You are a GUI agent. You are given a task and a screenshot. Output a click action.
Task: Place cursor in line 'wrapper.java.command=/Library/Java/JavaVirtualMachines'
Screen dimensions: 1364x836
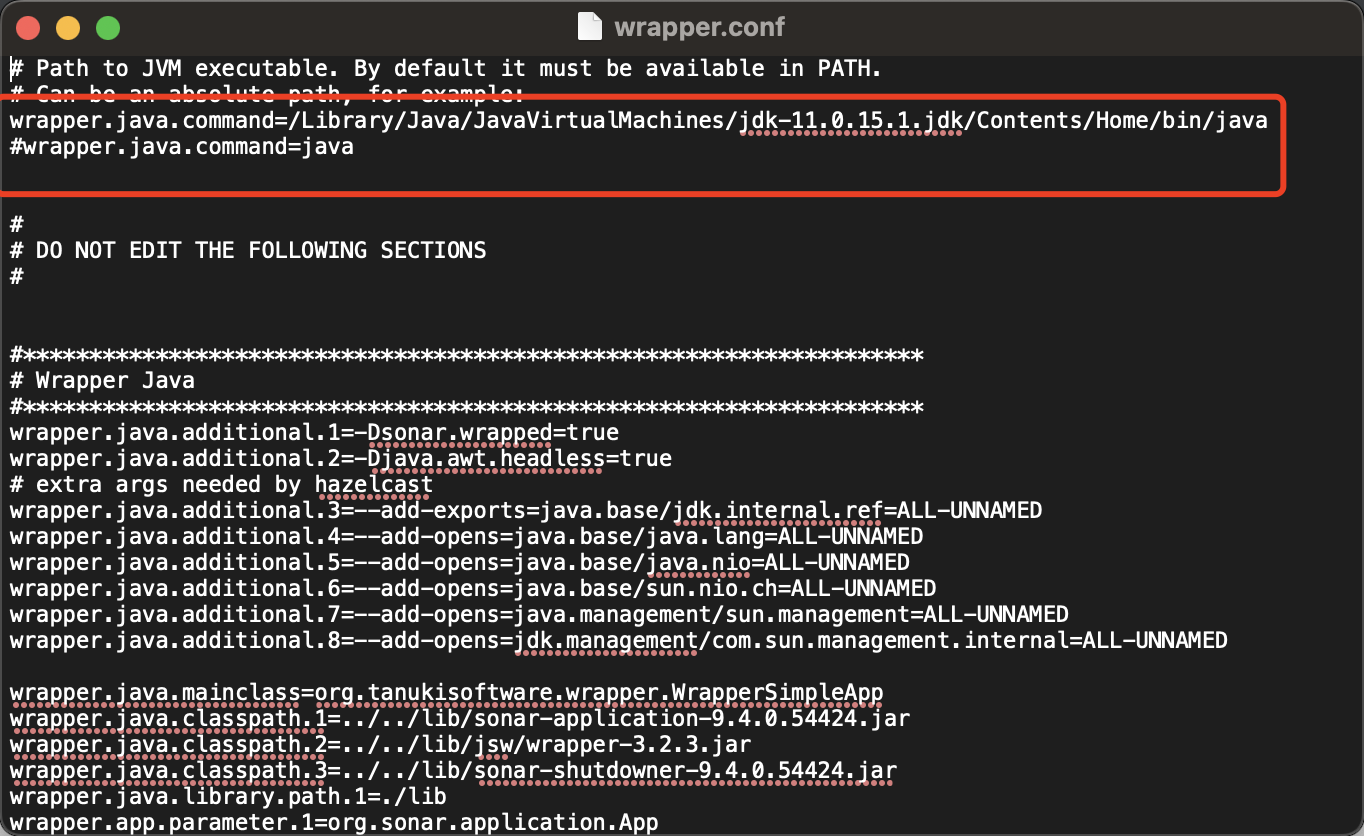639,121
